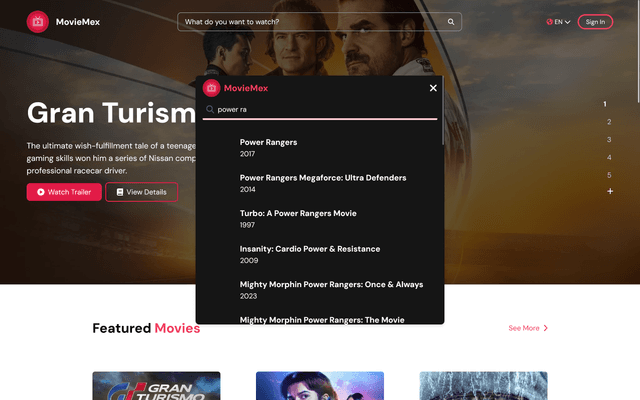Go to hero slide 4

[609, 157]
